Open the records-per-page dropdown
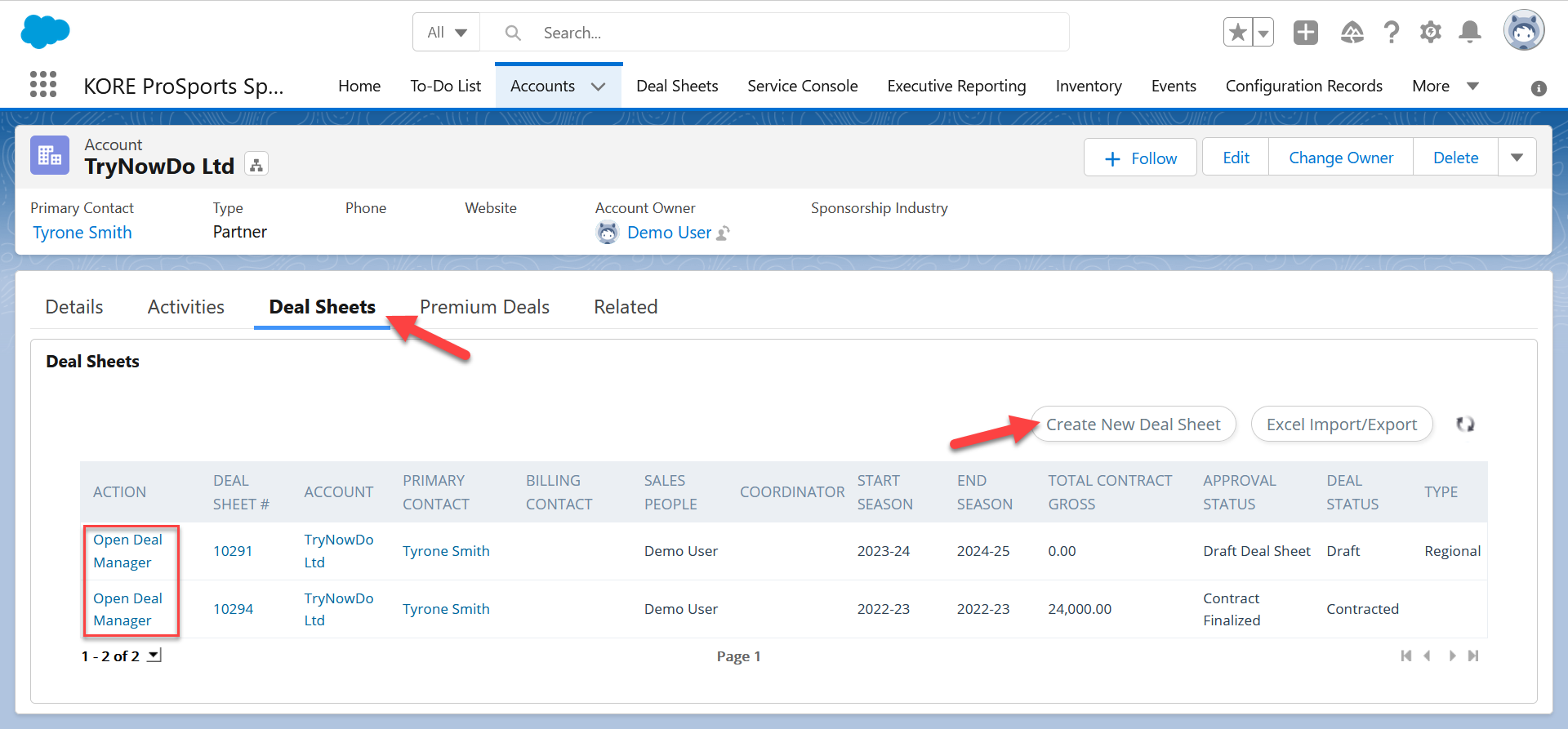Screen dimensions: 1568x729 point(154,655)
